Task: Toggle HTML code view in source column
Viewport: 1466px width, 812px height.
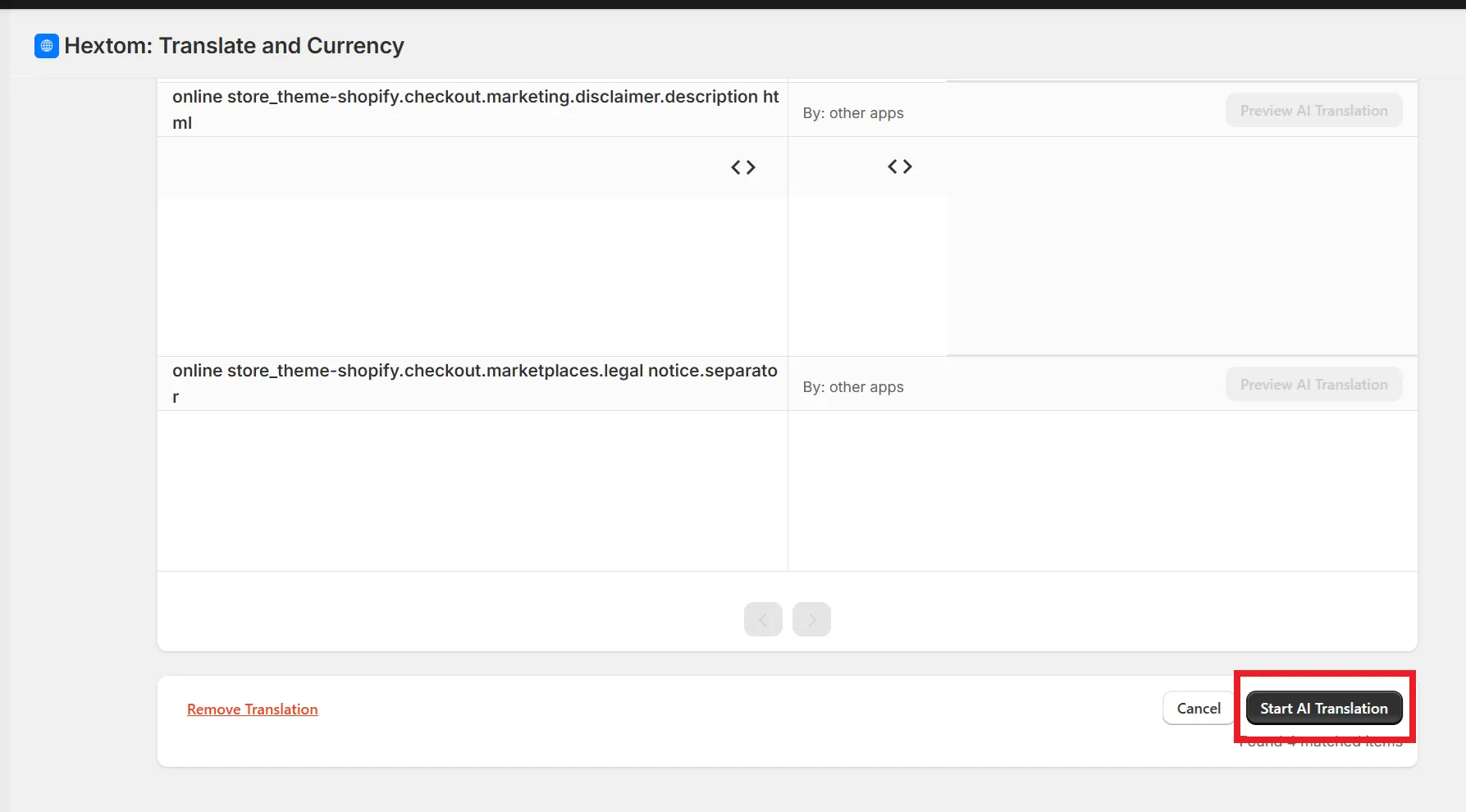Action: click(x=743, y=167)
